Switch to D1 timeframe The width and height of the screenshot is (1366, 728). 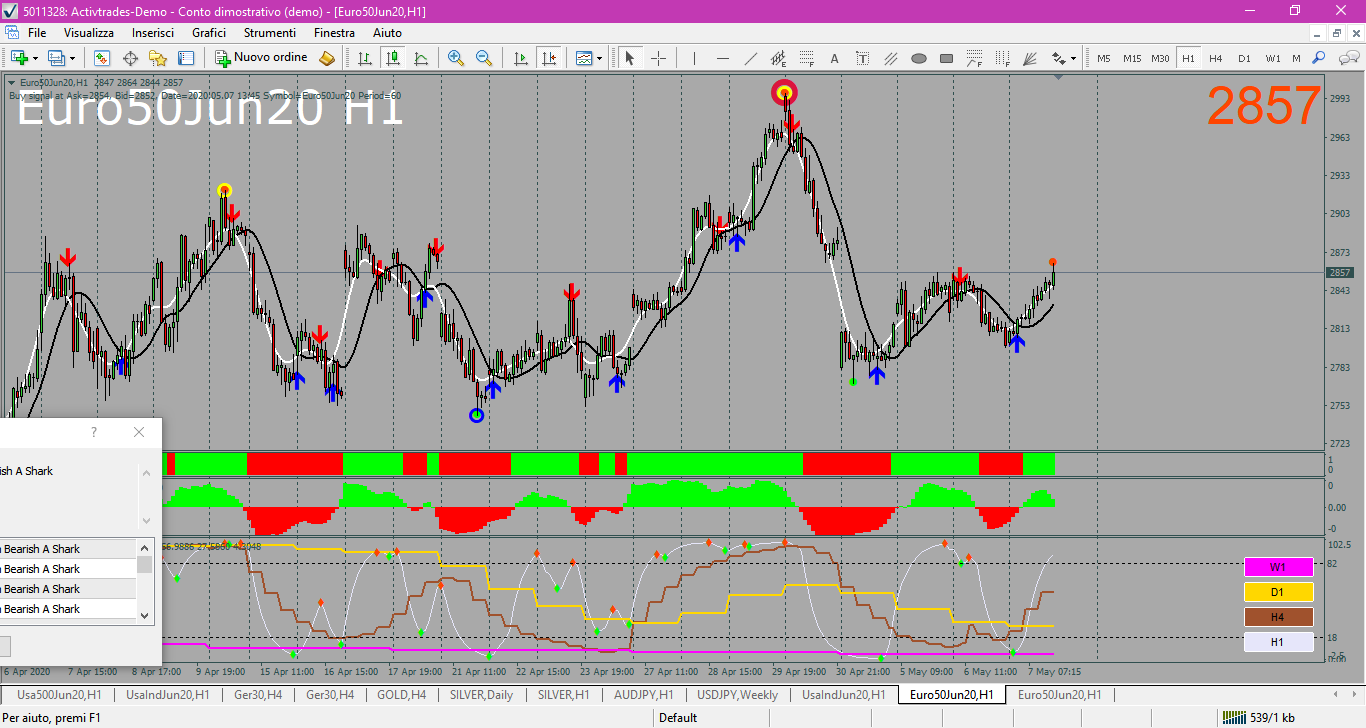[1244, 58]
